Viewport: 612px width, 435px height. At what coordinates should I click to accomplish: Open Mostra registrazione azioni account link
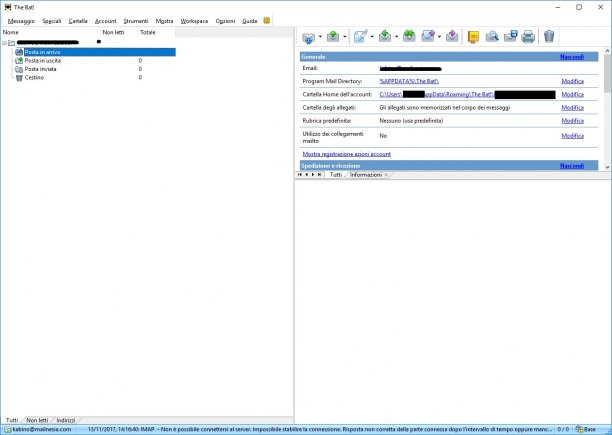click(347, 154)
